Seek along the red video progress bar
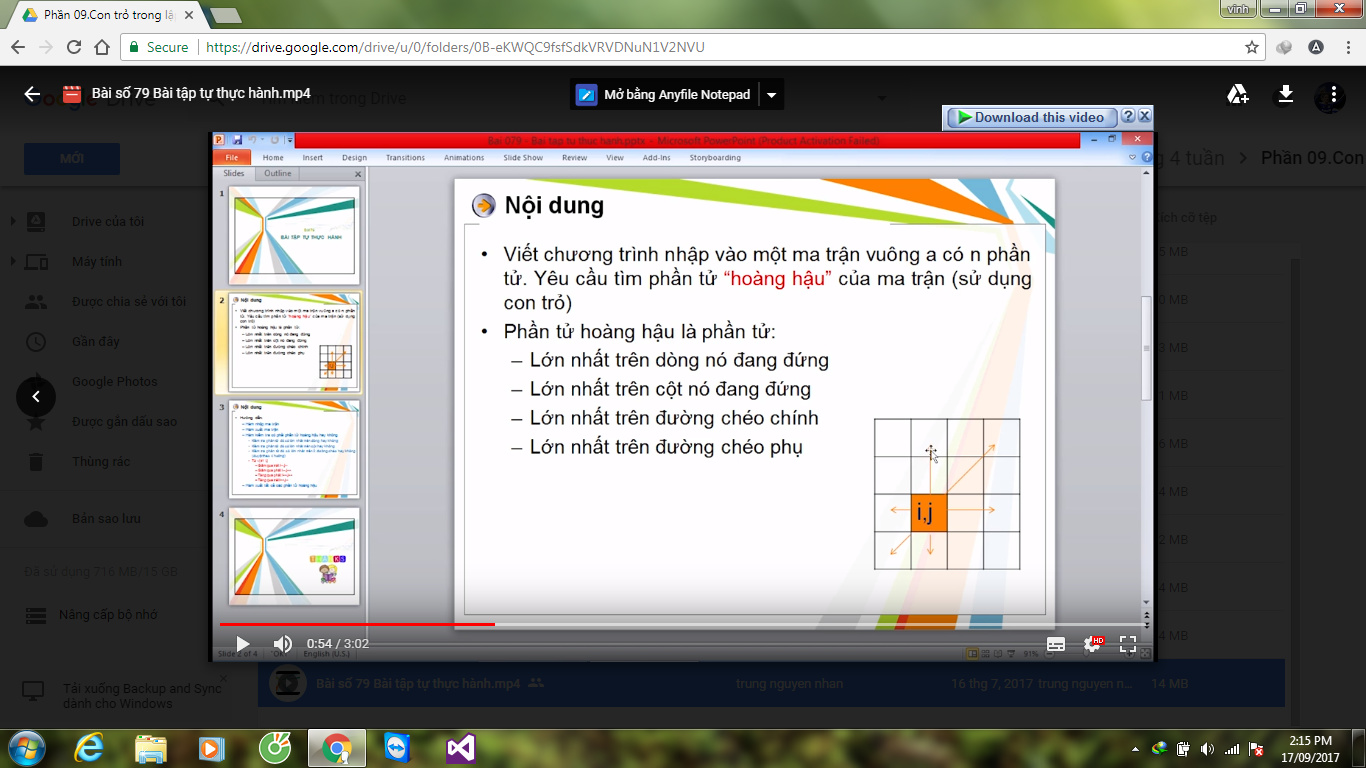Viewport: 1366px width, 768px height. [682, 624]
